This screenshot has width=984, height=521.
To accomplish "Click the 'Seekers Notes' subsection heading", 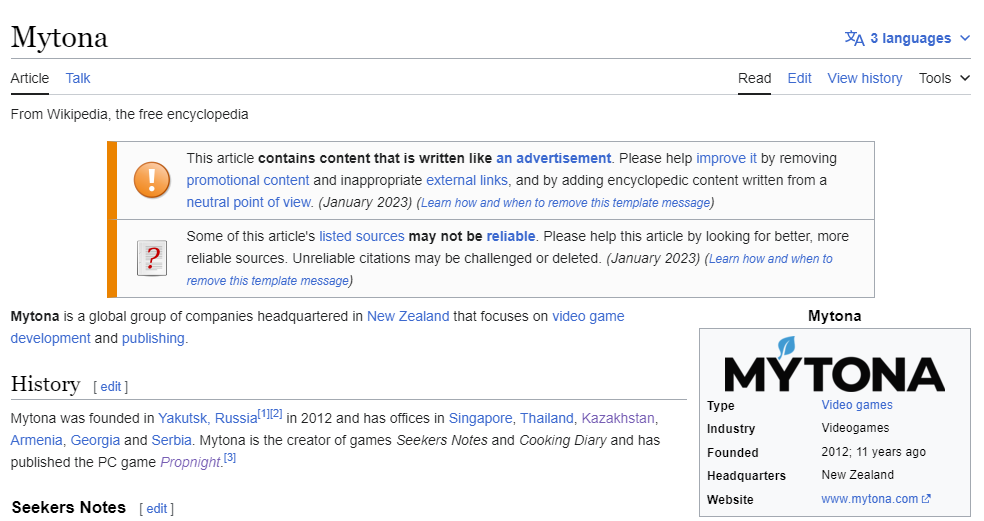I will [68, 507].
